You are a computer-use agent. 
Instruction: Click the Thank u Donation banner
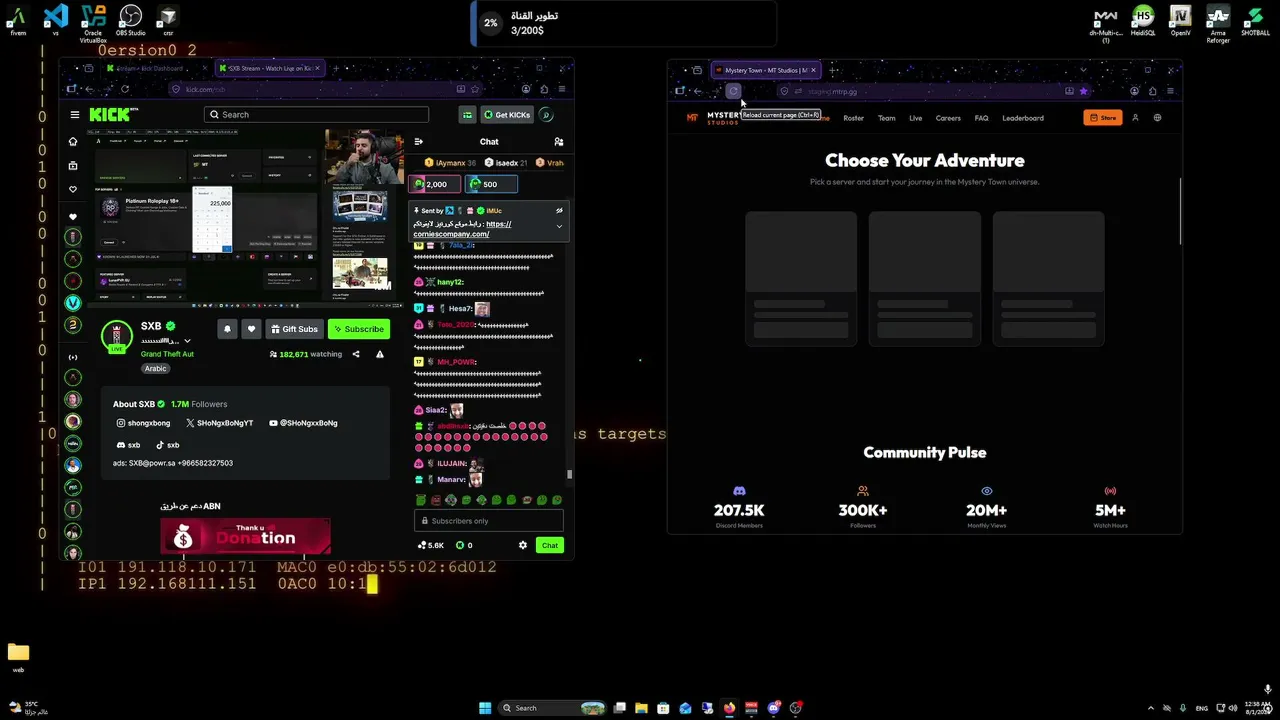[x=245, y=537]
